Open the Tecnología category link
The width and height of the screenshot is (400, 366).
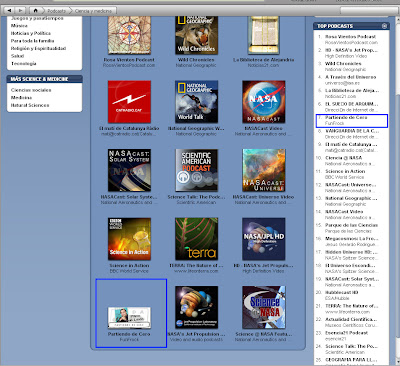point(24,63)
